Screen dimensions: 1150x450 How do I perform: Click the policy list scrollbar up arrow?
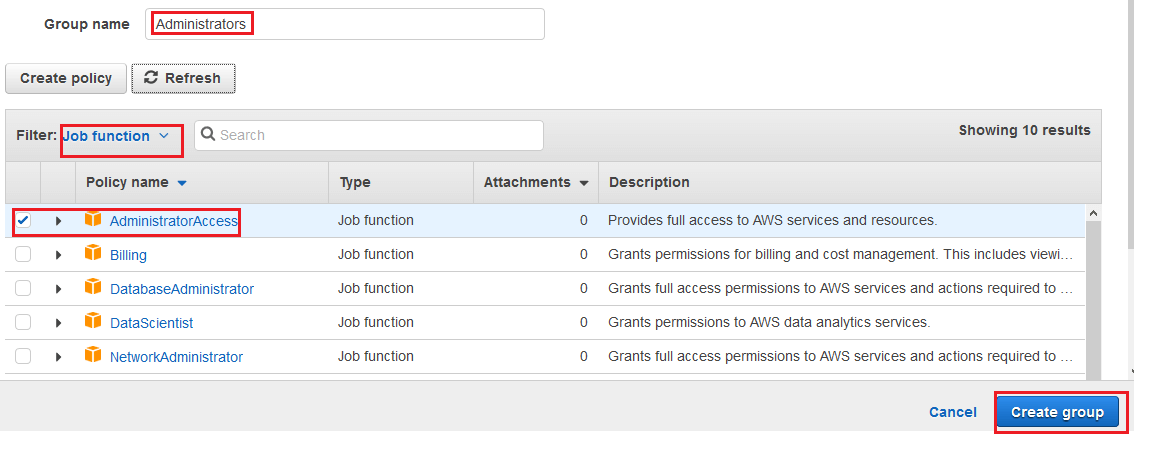(1094, 213)
